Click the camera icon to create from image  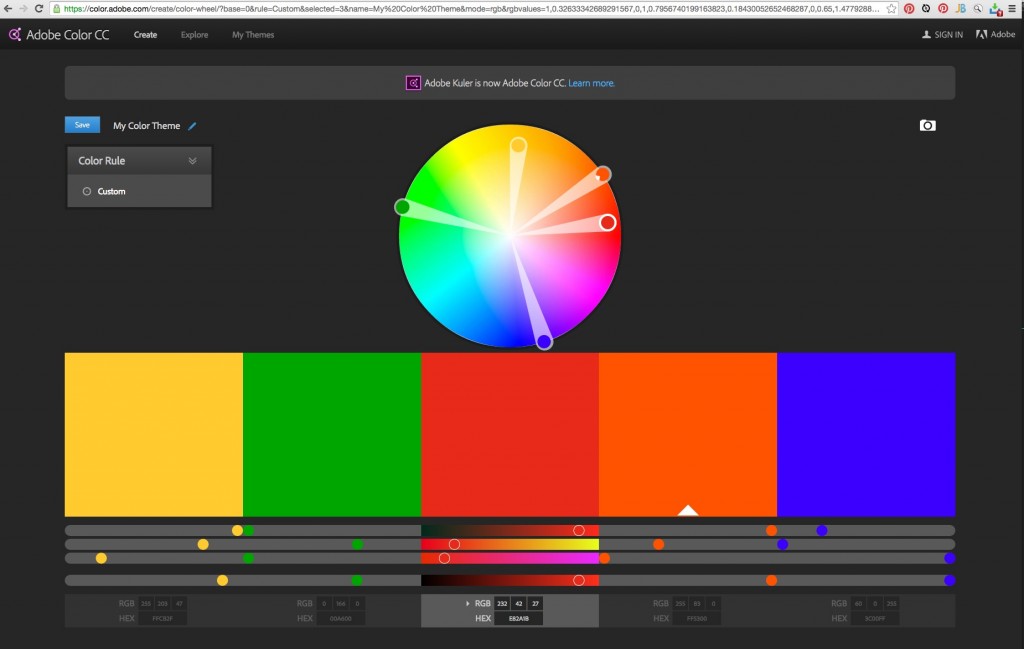[x=927, y=125]
